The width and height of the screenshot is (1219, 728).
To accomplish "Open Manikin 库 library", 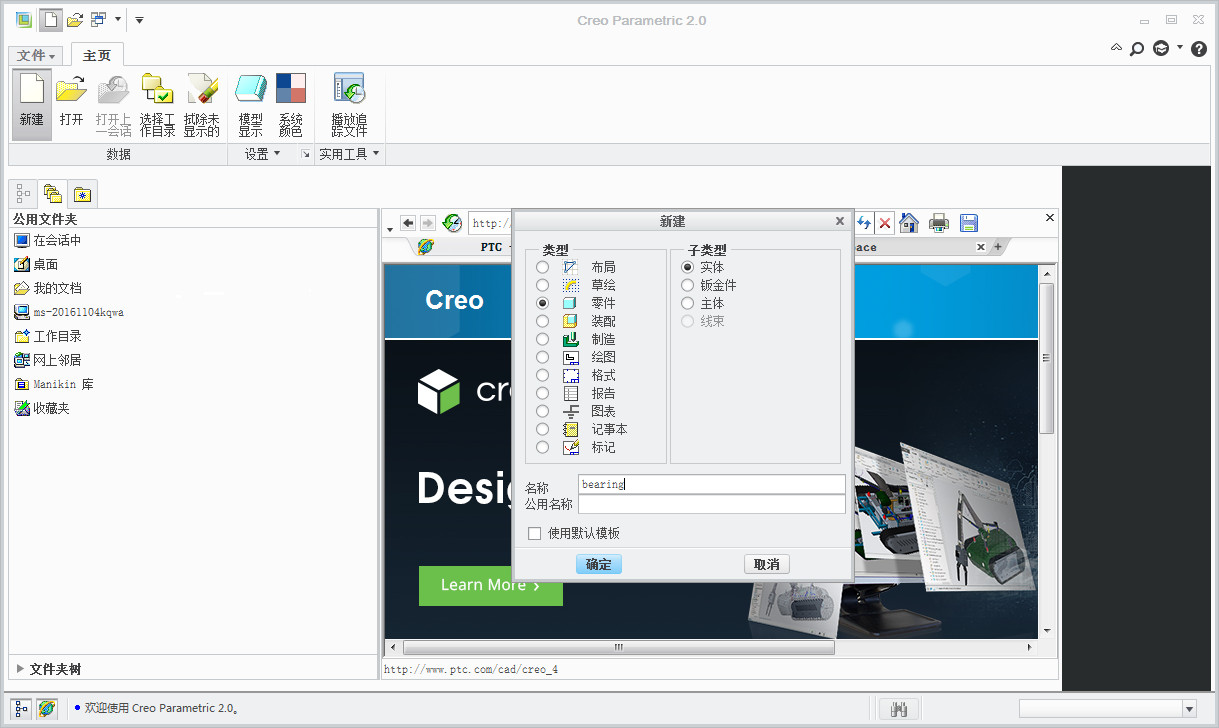I will 54,384.
